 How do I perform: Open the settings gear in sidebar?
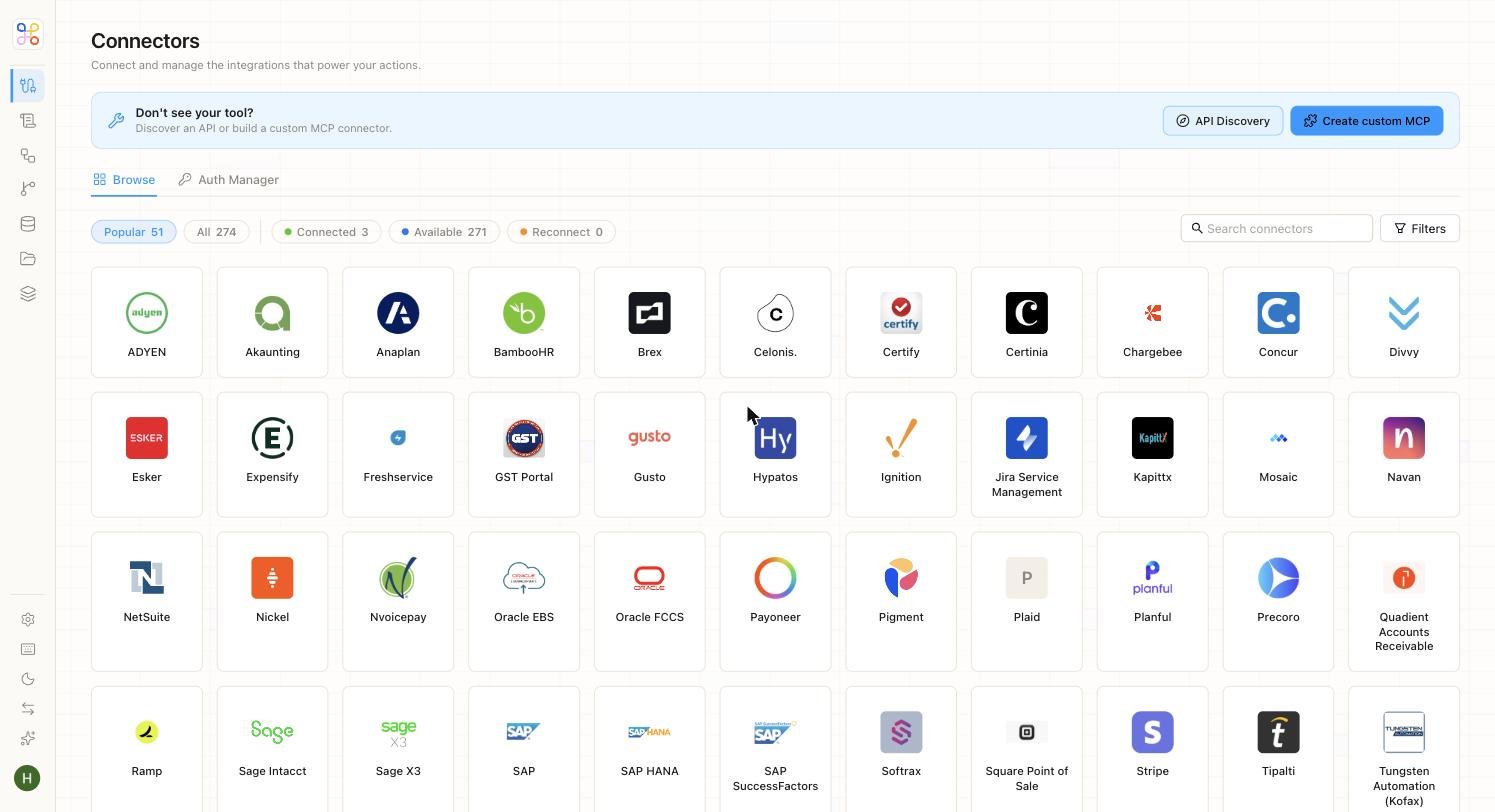28,620
